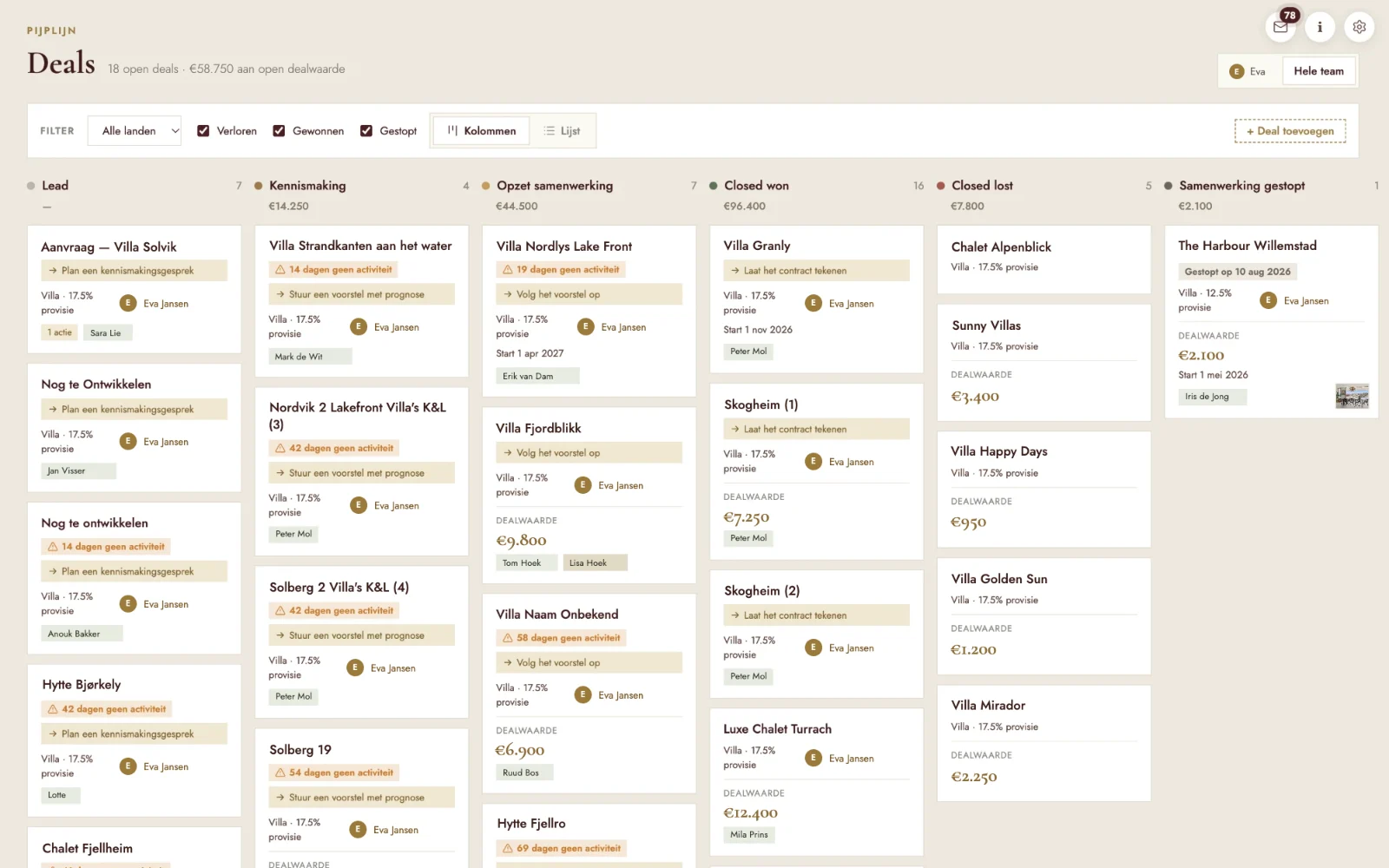
Task: Uncheck the Verloren checkbox
Action: click(203, 131)
